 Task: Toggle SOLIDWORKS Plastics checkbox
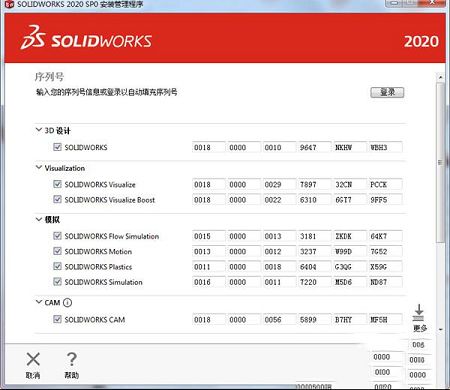click(x=57, y=266)
